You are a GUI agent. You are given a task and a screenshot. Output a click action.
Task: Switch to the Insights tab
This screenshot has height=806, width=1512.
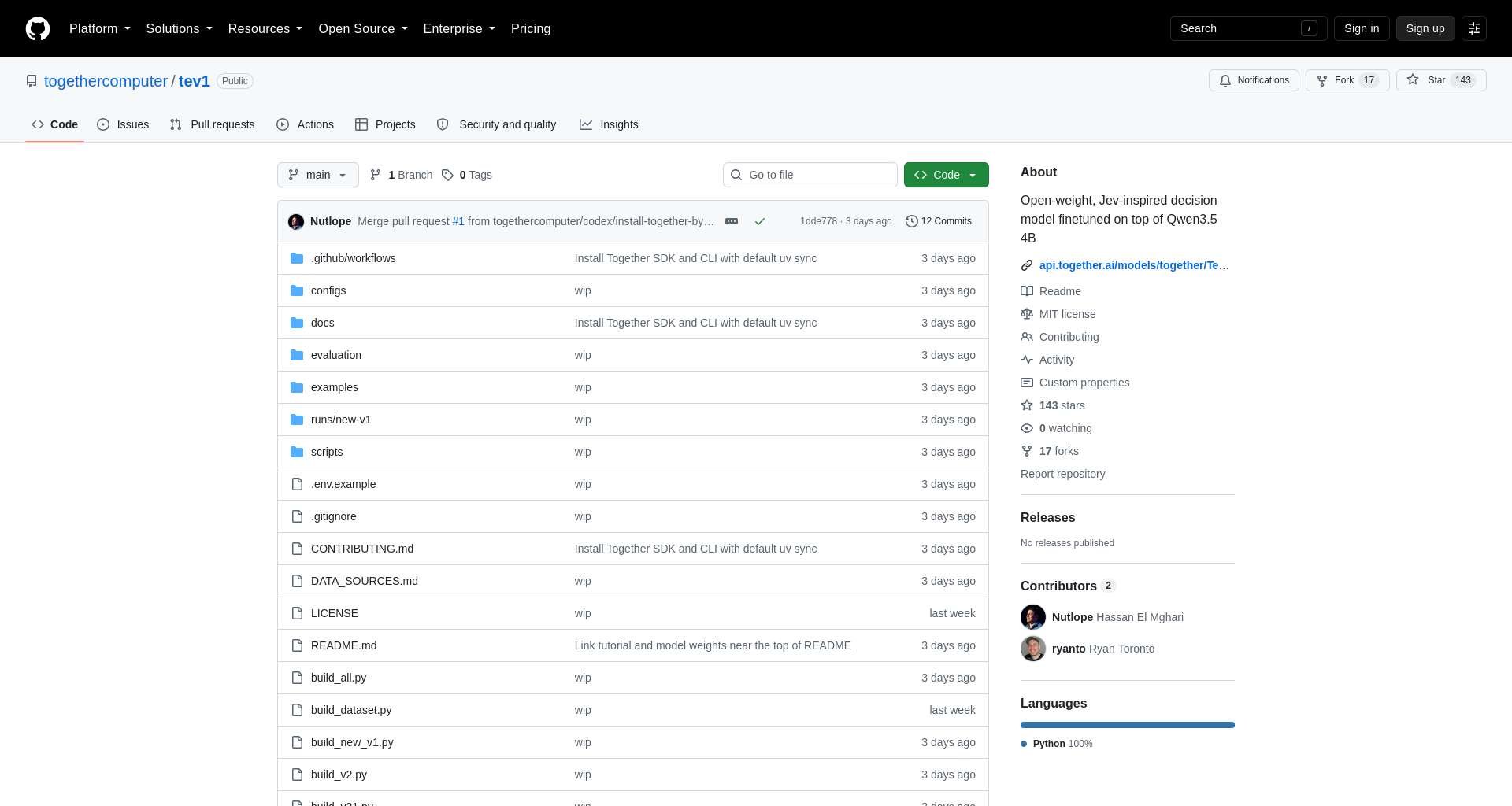[609, 124]
